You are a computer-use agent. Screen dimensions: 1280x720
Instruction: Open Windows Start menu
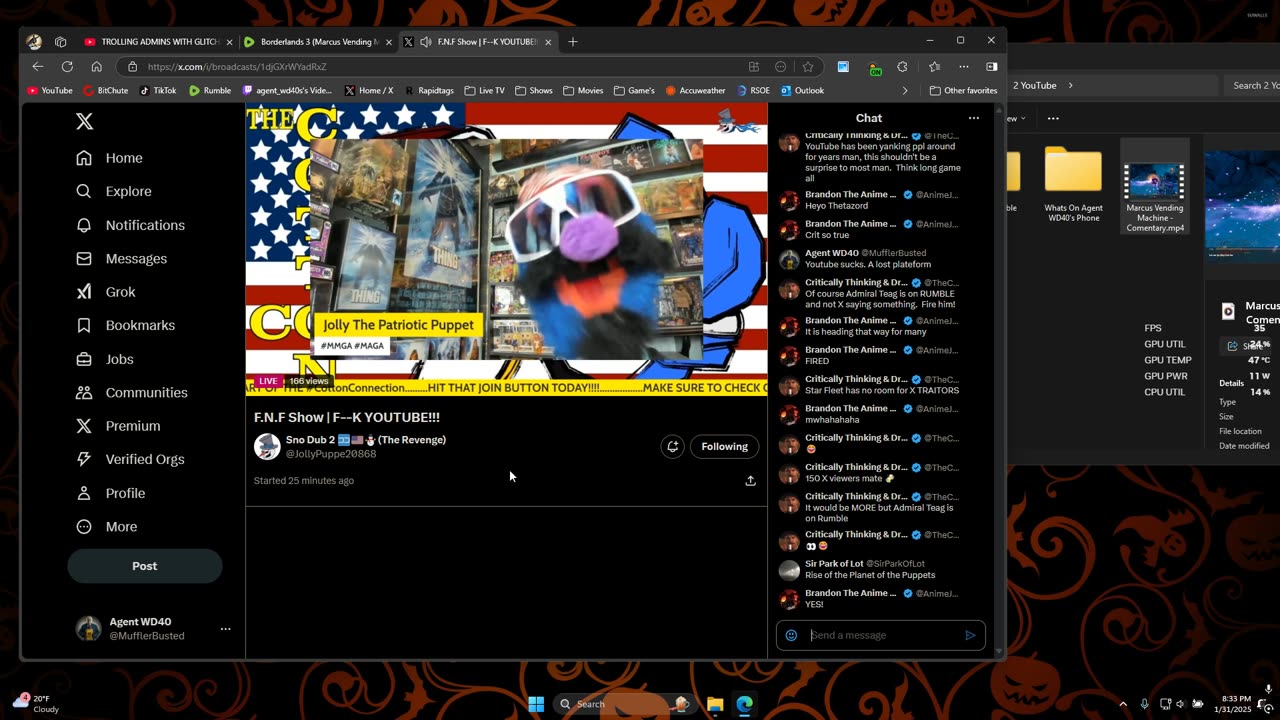pyautogui.click(x=536, y=704)
